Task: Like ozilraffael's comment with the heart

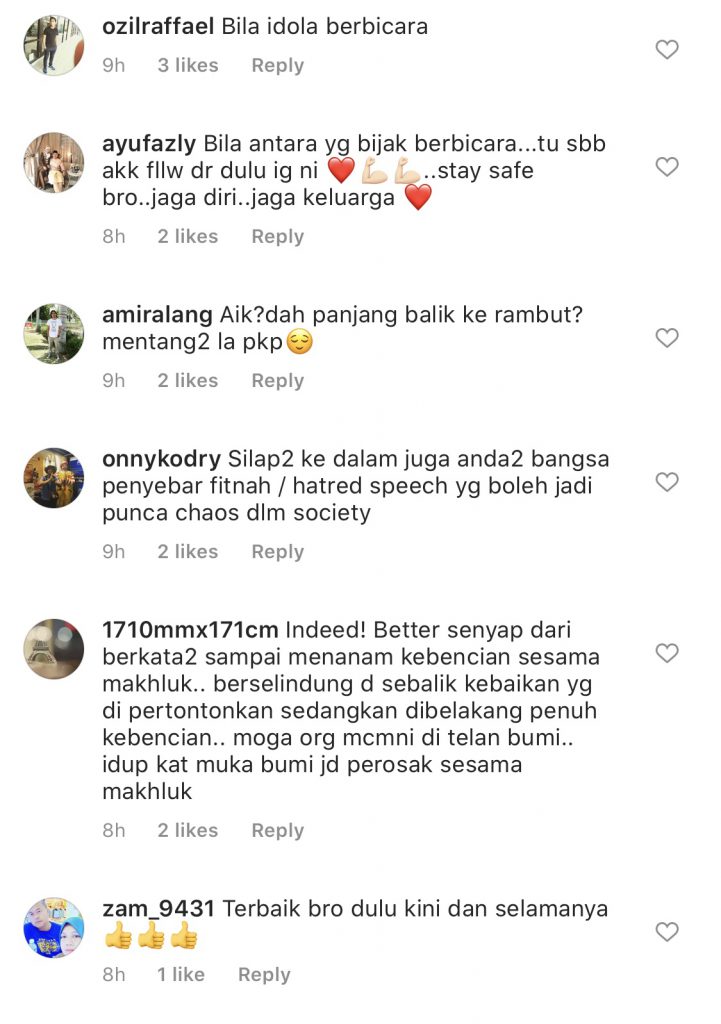Action: tap(667, 50)
